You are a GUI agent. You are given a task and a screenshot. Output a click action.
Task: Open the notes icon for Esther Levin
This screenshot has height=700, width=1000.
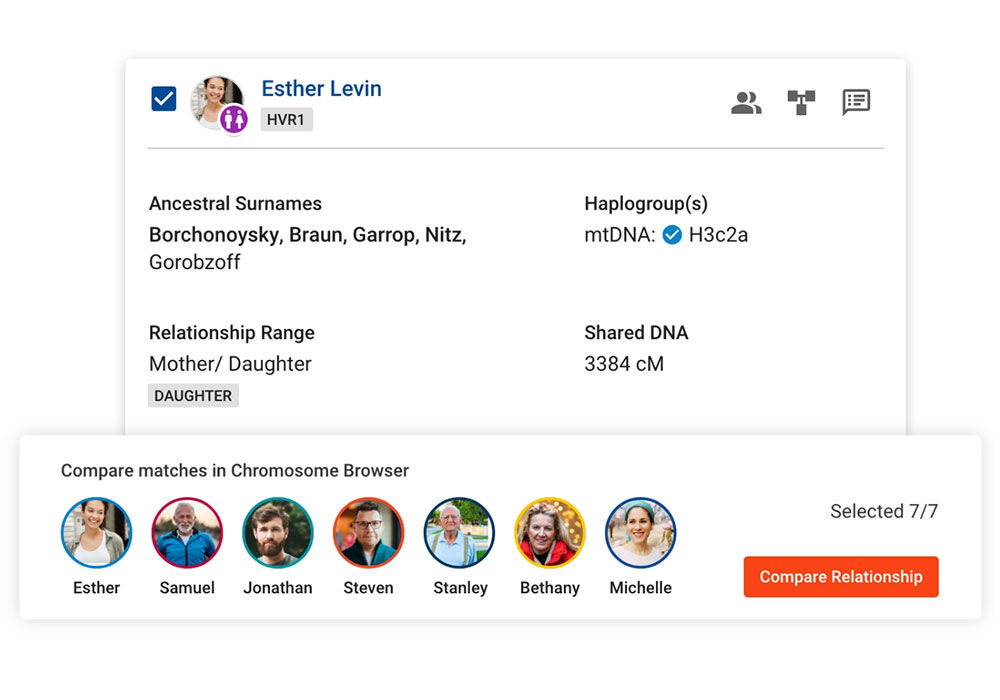click(856, 102)
